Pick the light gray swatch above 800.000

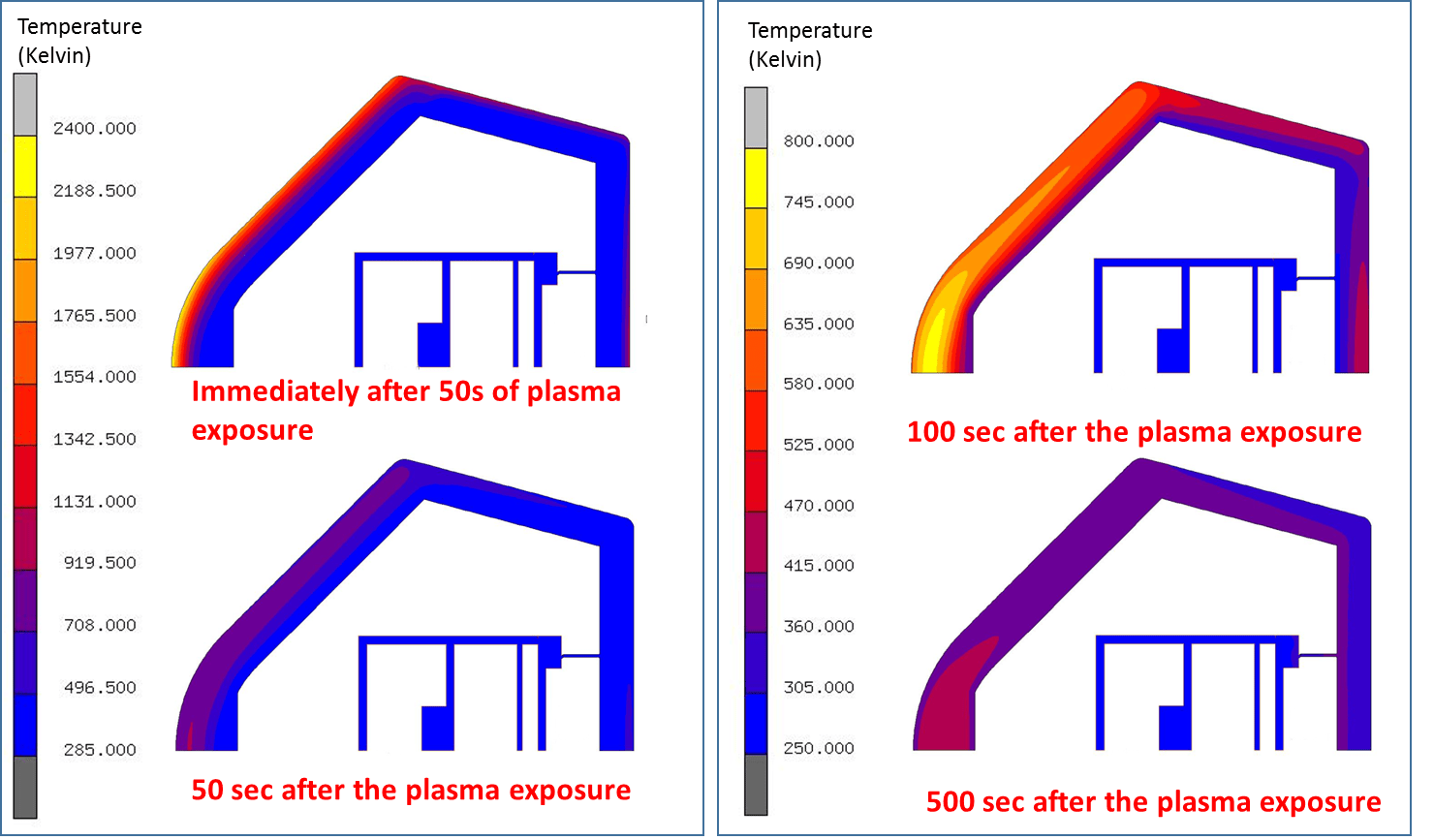pyautogui.click(x=756, y=118)
